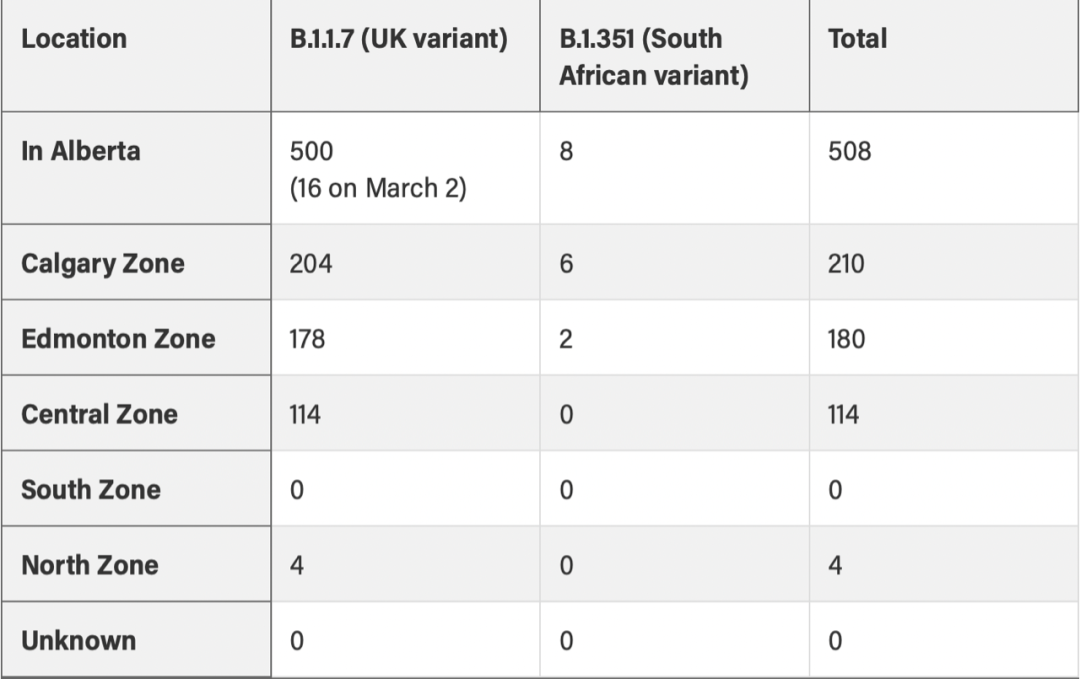Select the In Alberta total 508
The image size is (1080, 679).
click(849, 151)
